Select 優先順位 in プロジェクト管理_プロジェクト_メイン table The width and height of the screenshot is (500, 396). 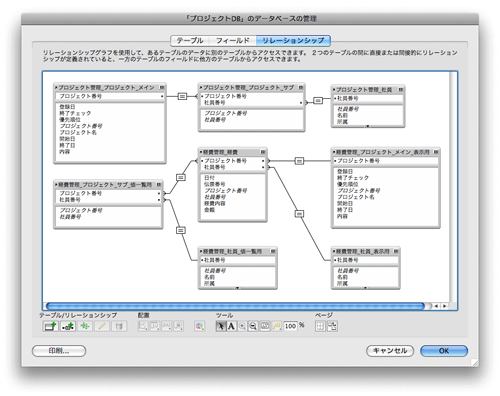click(70, 119)
